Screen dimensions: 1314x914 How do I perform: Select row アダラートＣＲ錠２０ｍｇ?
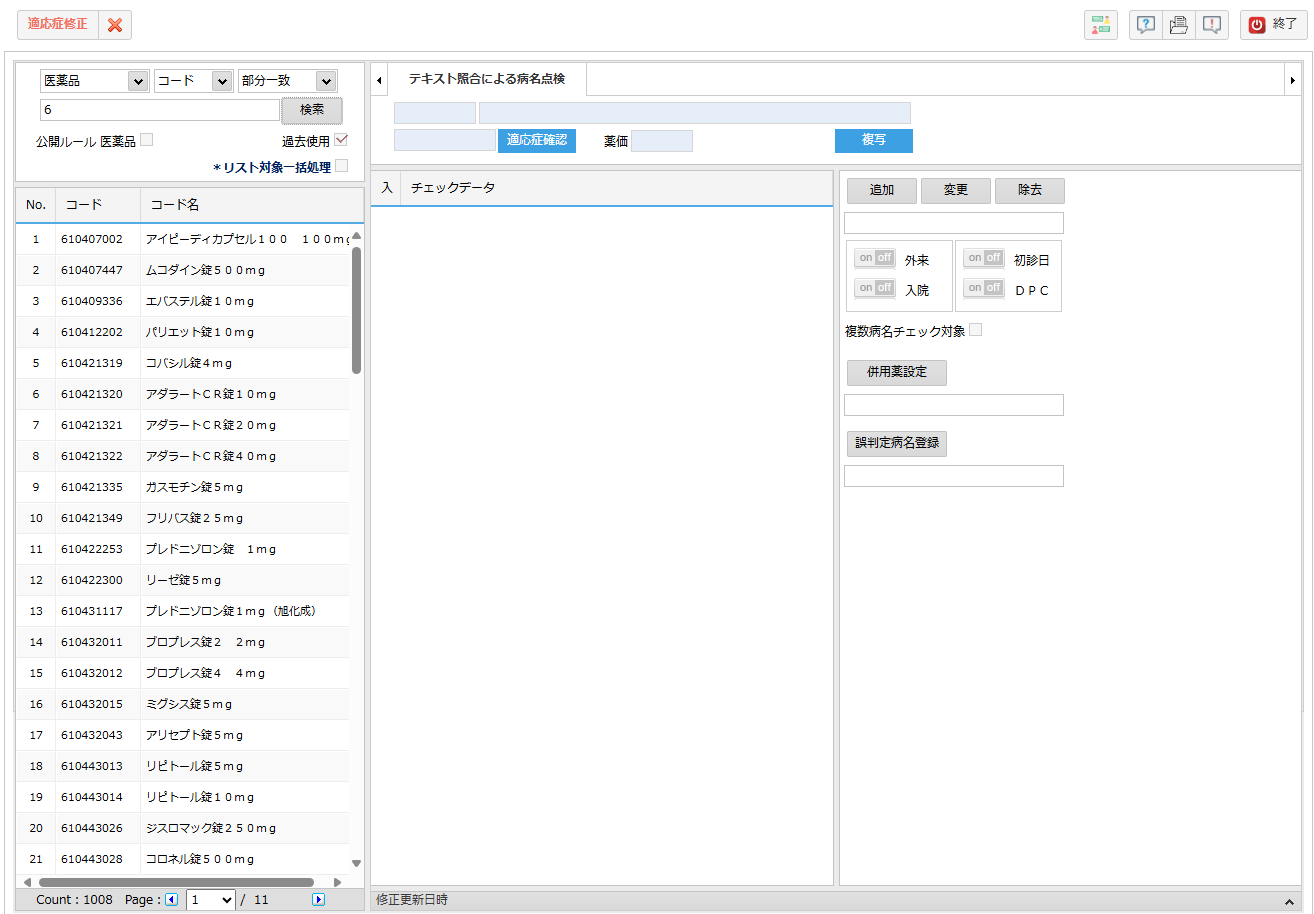pyautogui.click(x=183, y=425)
